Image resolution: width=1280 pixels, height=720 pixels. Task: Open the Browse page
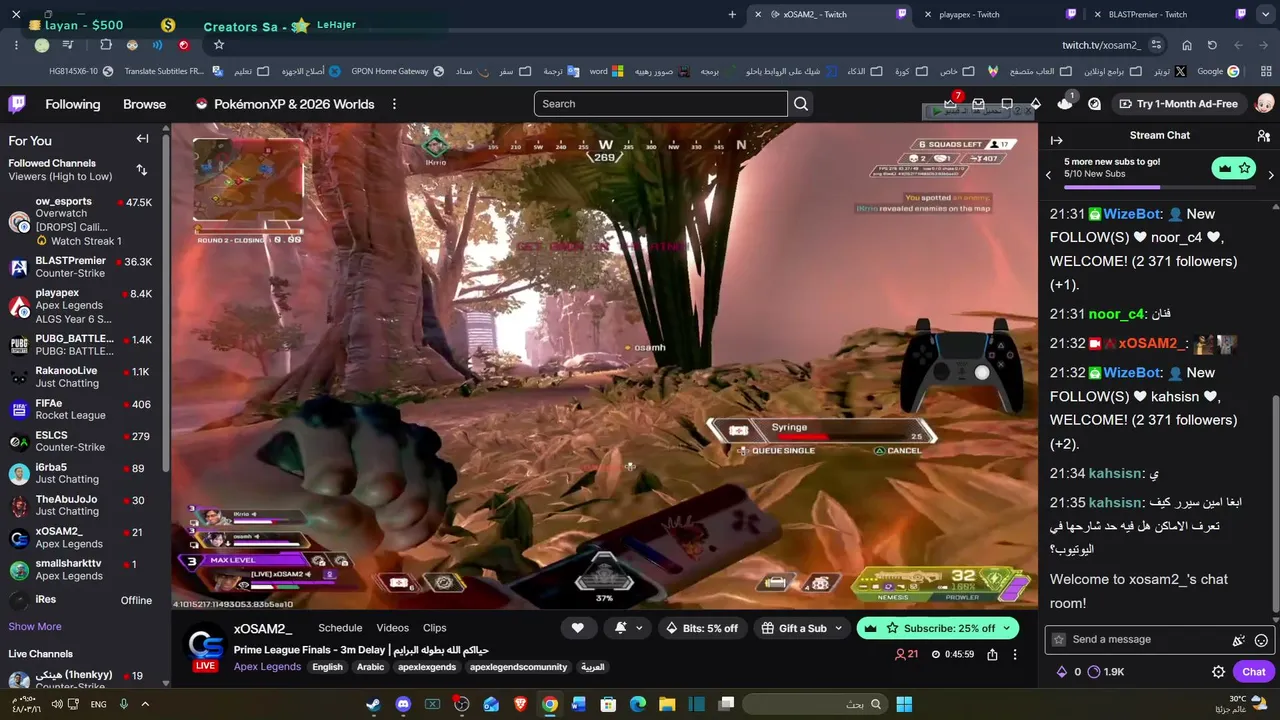point(144,104)
